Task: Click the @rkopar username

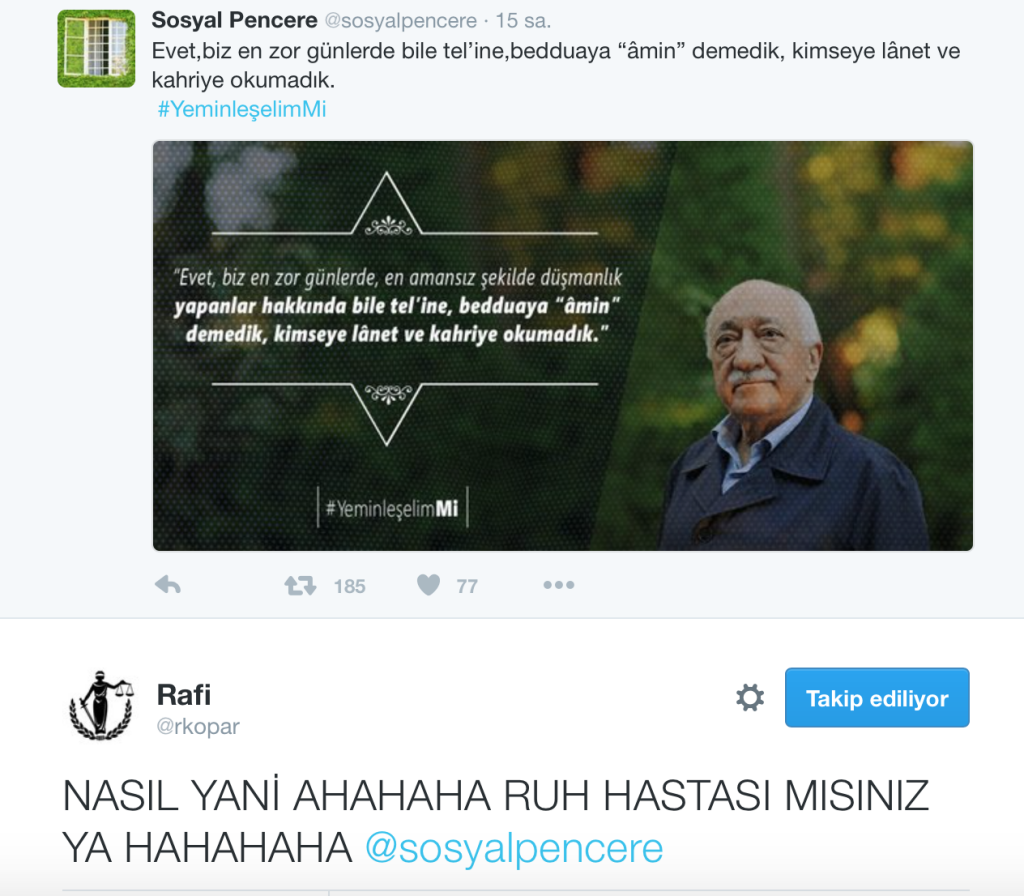Action: 198,726
